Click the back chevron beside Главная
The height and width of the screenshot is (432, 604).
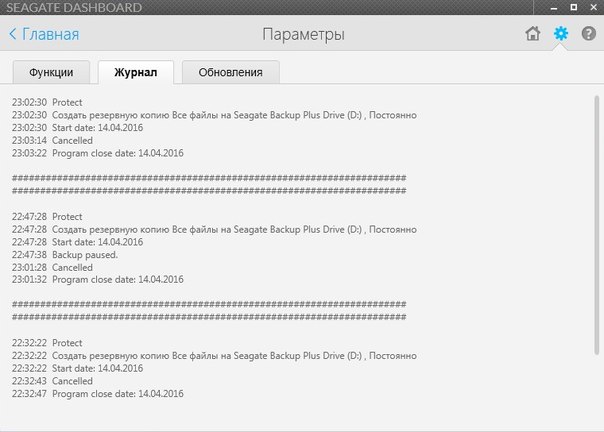tap(13, 35)
